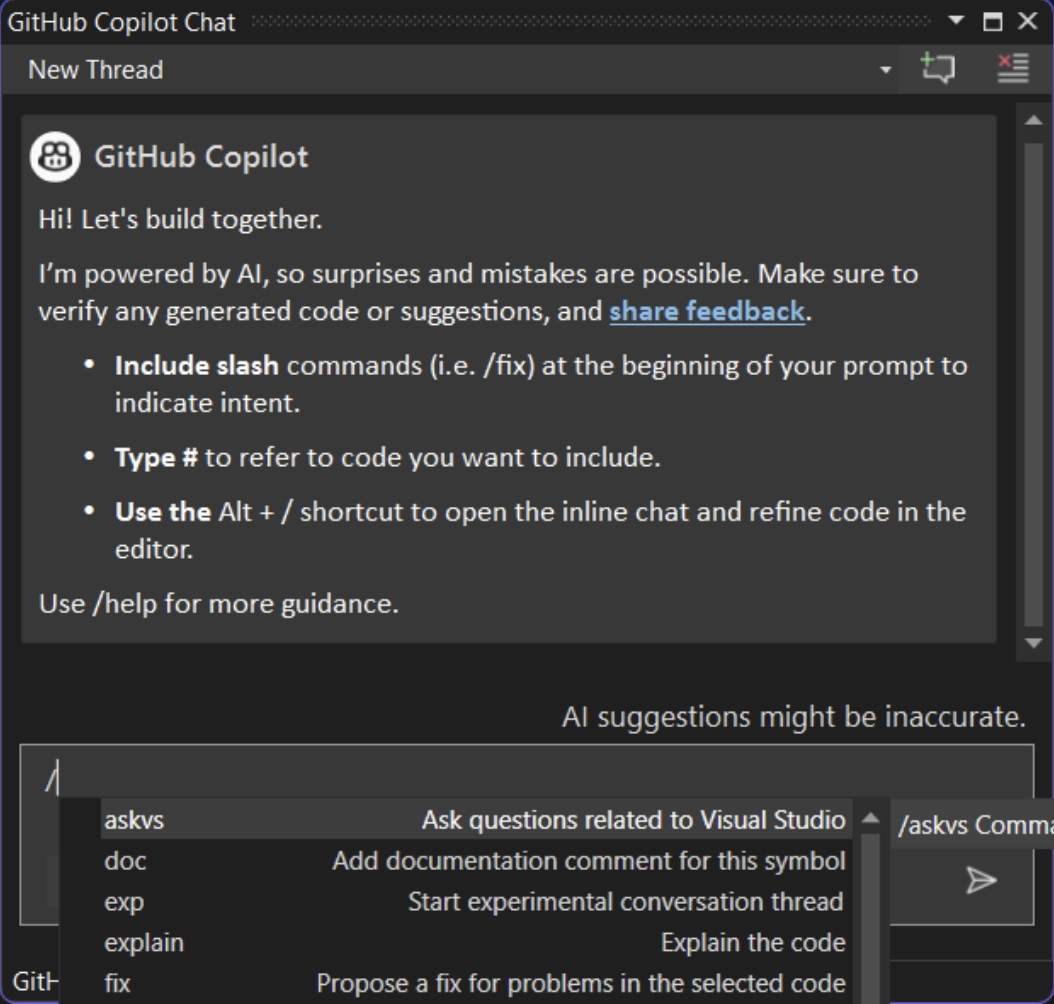
Task: Close the GitHub Copilot Chat window
Action: pyautogui.click(x=1028, y=21)
